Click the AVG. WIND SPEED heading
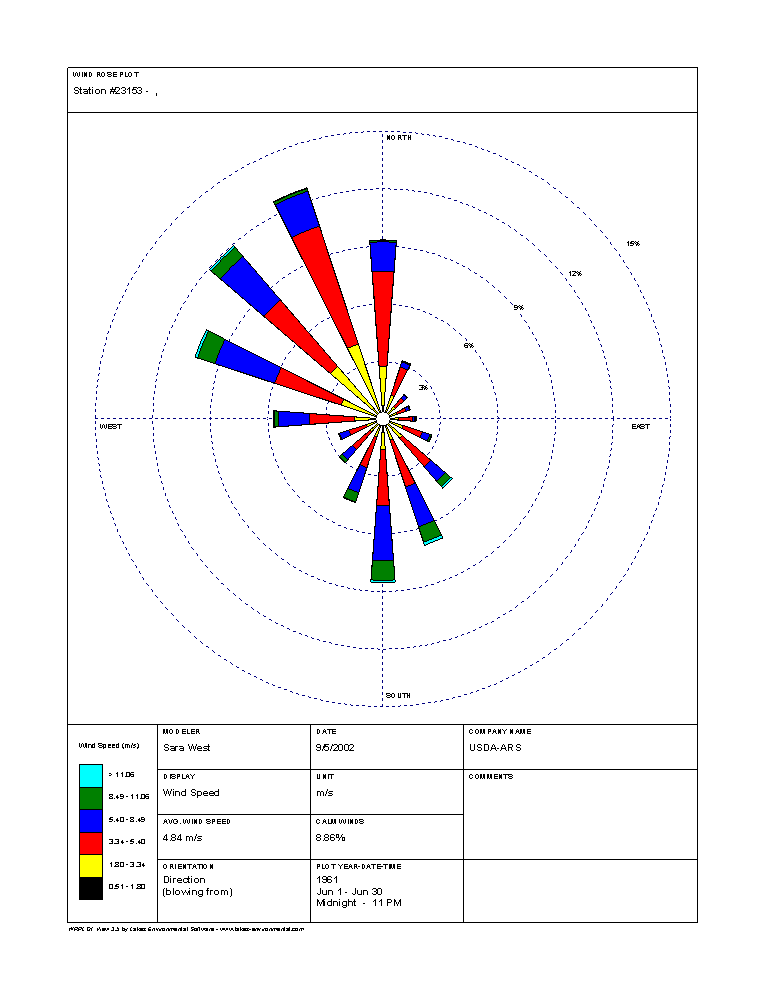Image resolution: width=765 pixels, height=990 pixels. 197,821
